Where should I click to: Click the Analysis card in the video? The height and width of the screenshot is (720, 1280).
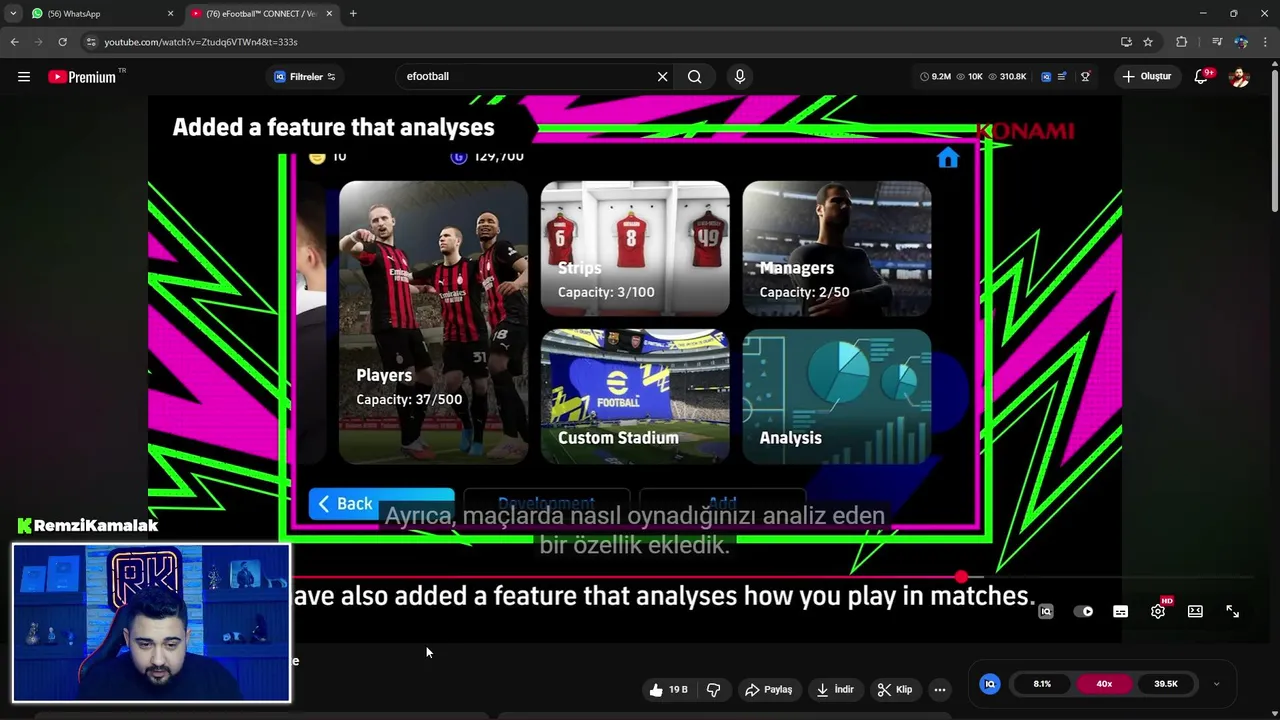[837, 396]
